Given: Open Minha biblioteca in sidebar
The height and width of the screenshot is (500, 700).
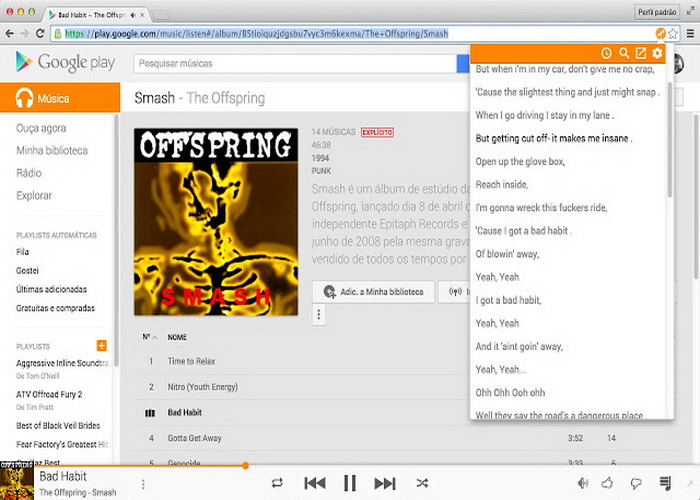Looking at the screenshot, I should [x=52, y=151].
